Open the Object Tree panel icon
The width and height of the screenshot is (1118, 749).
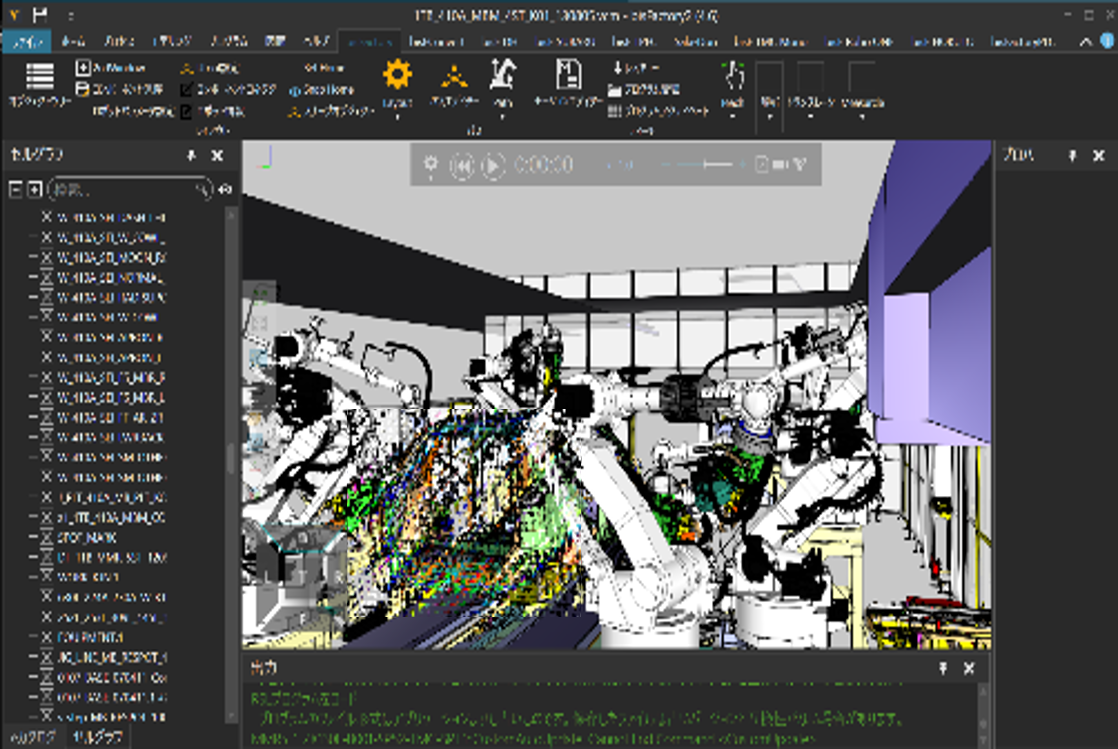39,78
